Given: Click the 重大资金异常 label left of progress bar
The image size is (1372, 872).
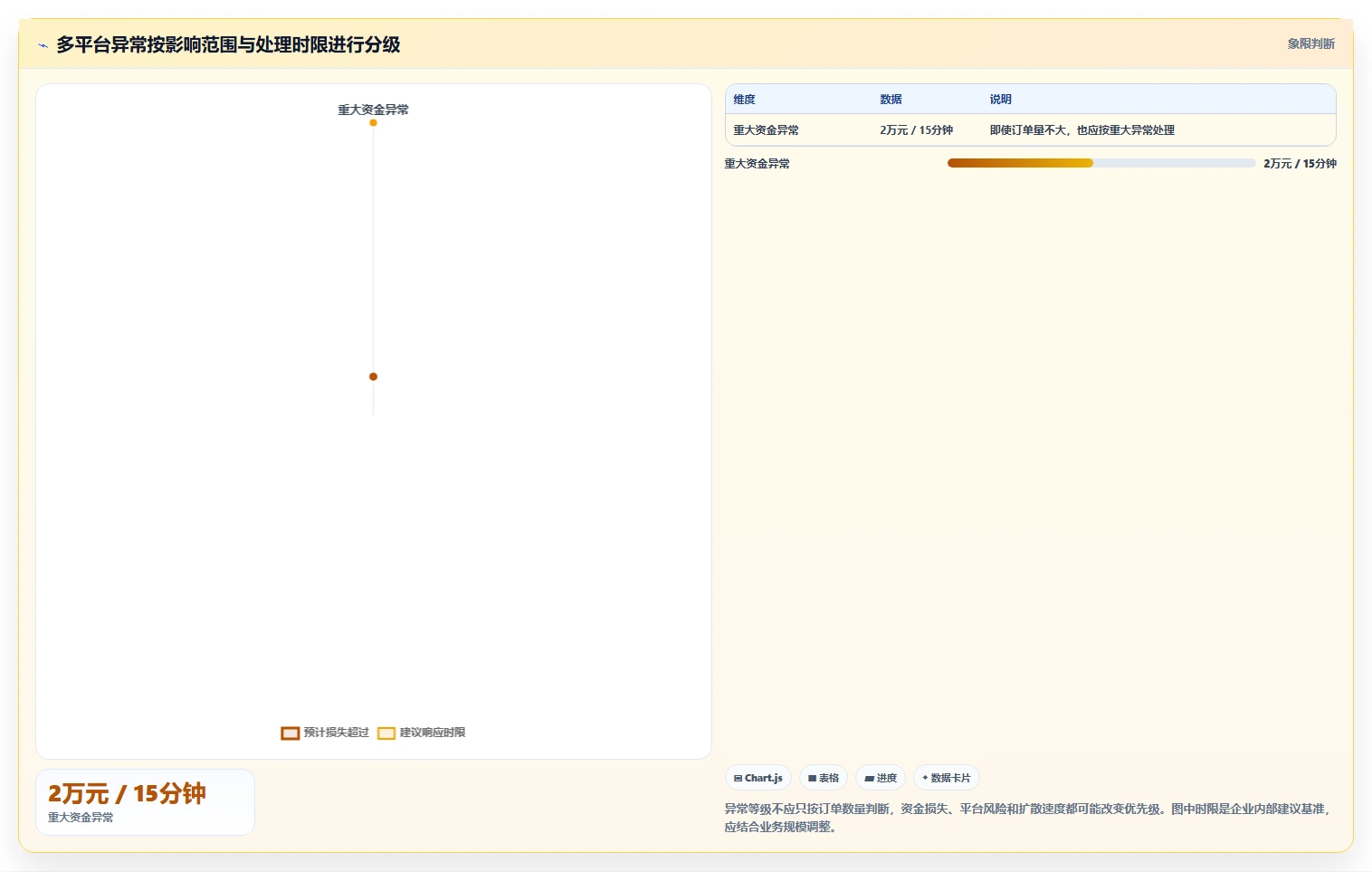Looking at the screenshot, I should [x=757, y=164].
